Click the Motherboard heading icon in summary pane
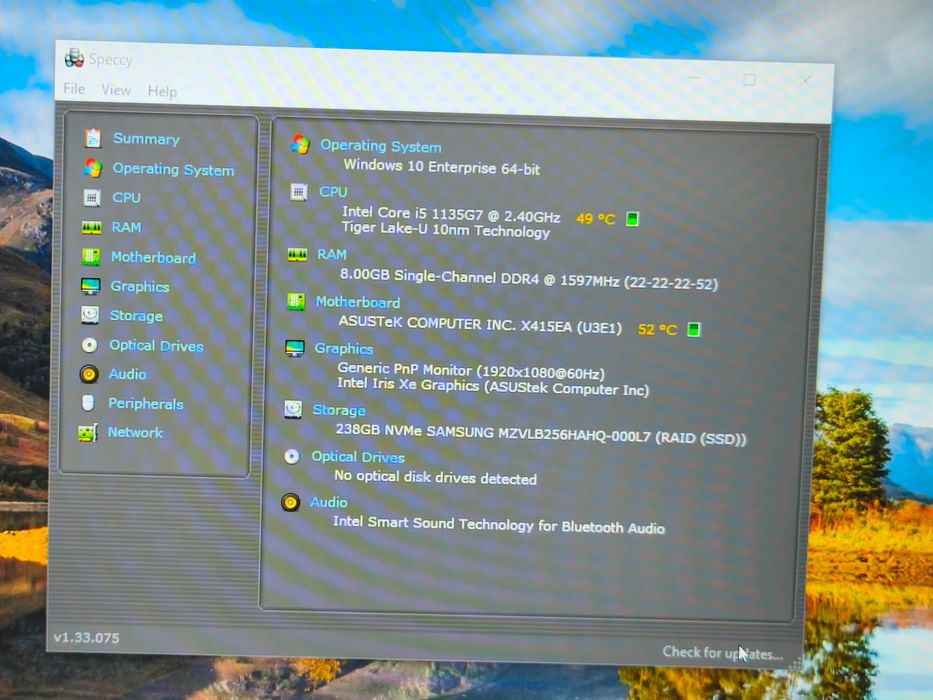 coord(296,301)
